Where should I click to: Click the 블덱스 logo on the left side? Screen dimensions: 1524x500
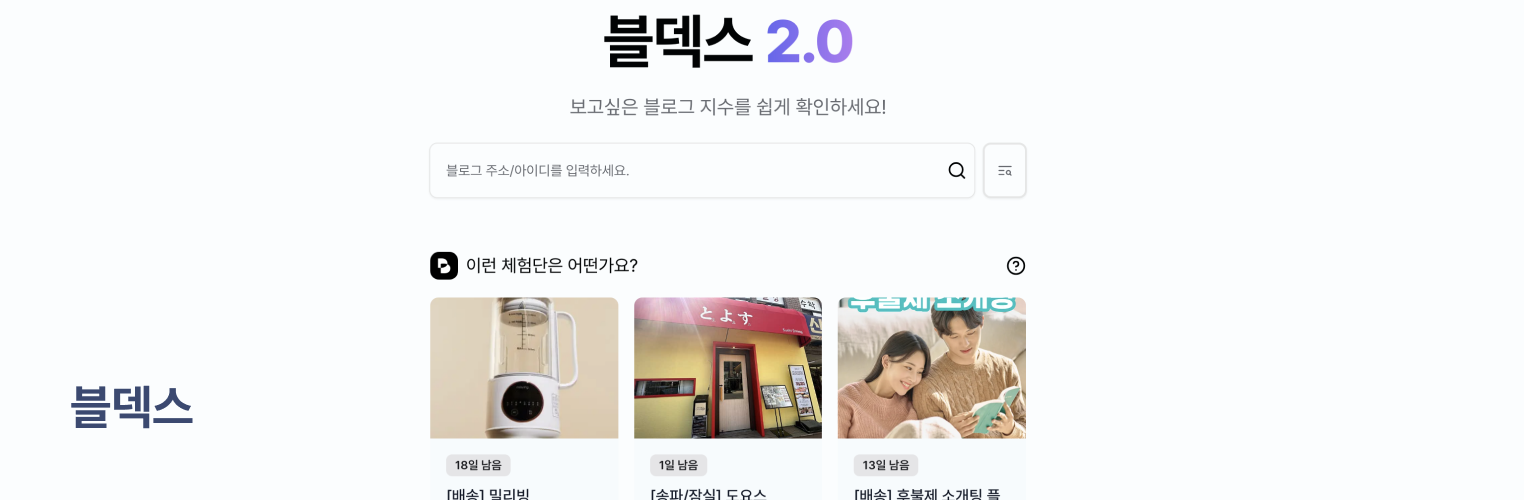pyautogui.click(x=131, y=406)
